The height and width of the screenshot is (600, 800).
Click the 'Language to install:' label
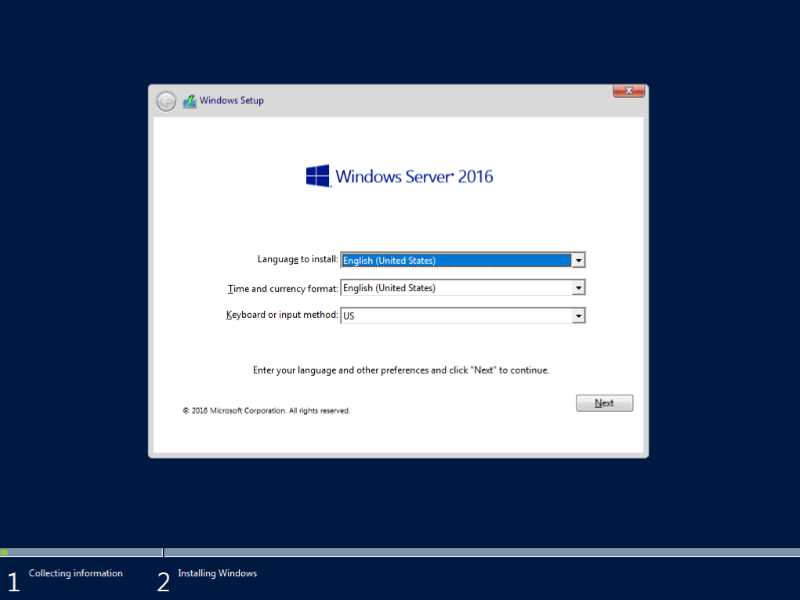point(297,259)
